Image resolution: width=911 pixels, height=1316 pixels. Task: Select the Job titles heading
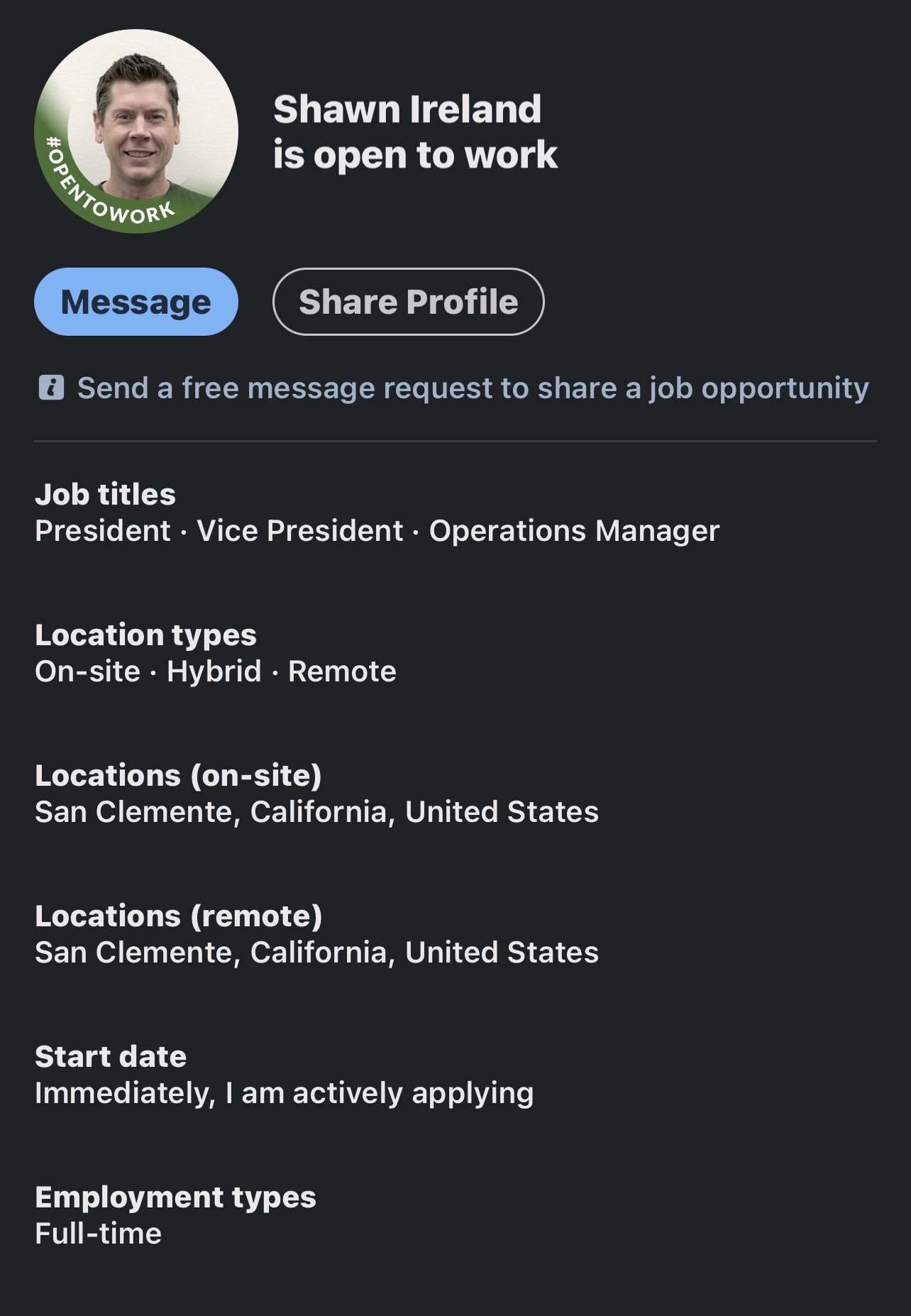(x=106, y=494)
